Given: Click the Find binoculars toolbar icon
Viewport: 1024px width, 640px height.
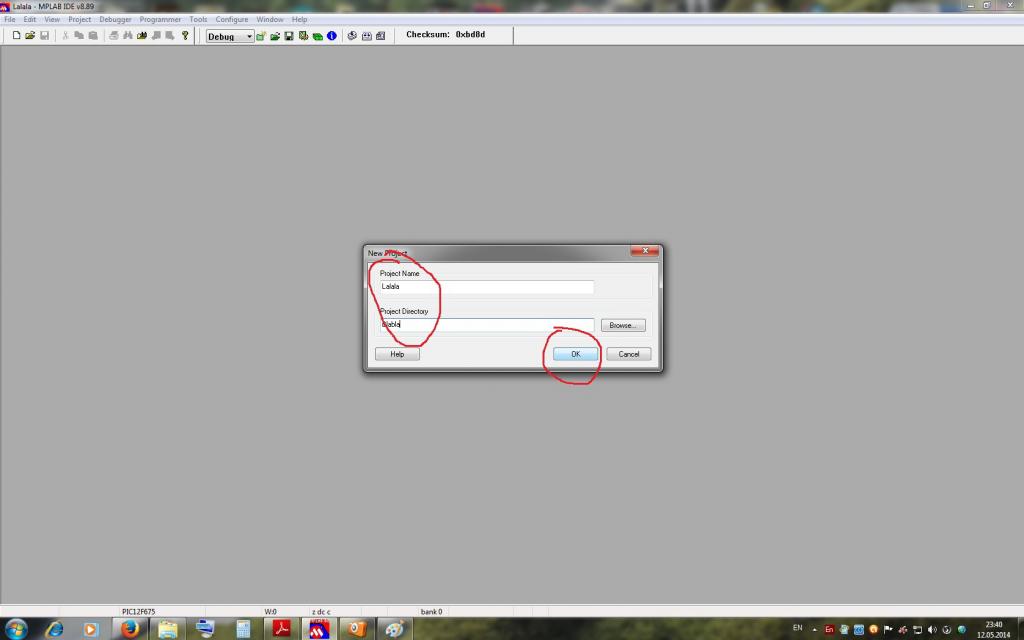Looking at the screenshot, I should click(128, 36).
